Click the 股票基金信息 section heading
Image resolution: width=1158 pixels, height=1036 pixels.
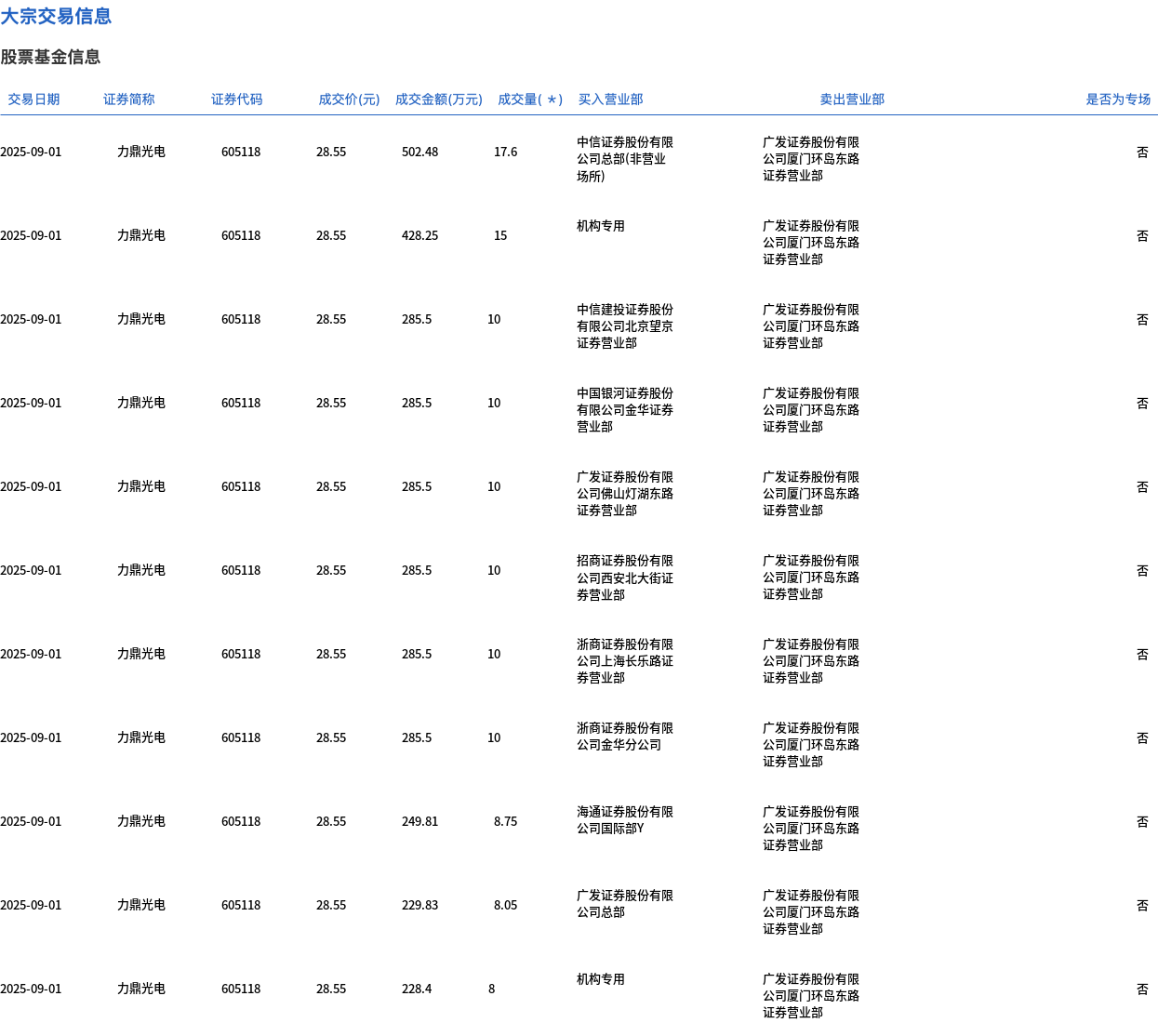pyautogui.click(x=50, y=57)
